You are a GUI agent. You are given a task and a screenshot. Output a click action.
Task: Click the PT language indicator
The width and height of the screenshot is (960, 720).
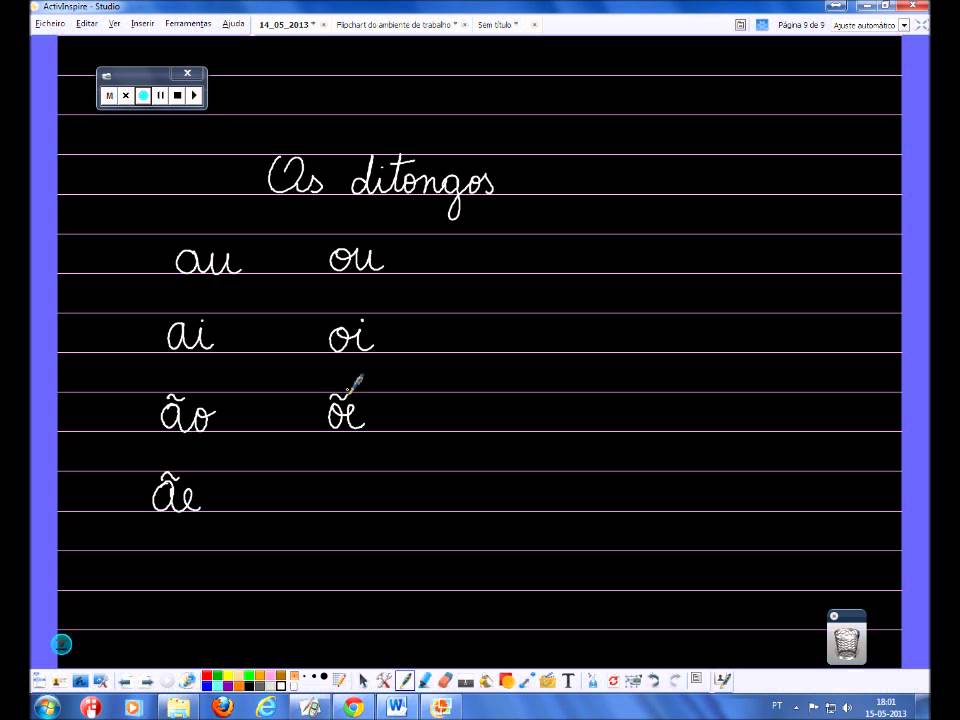point(777,705)
